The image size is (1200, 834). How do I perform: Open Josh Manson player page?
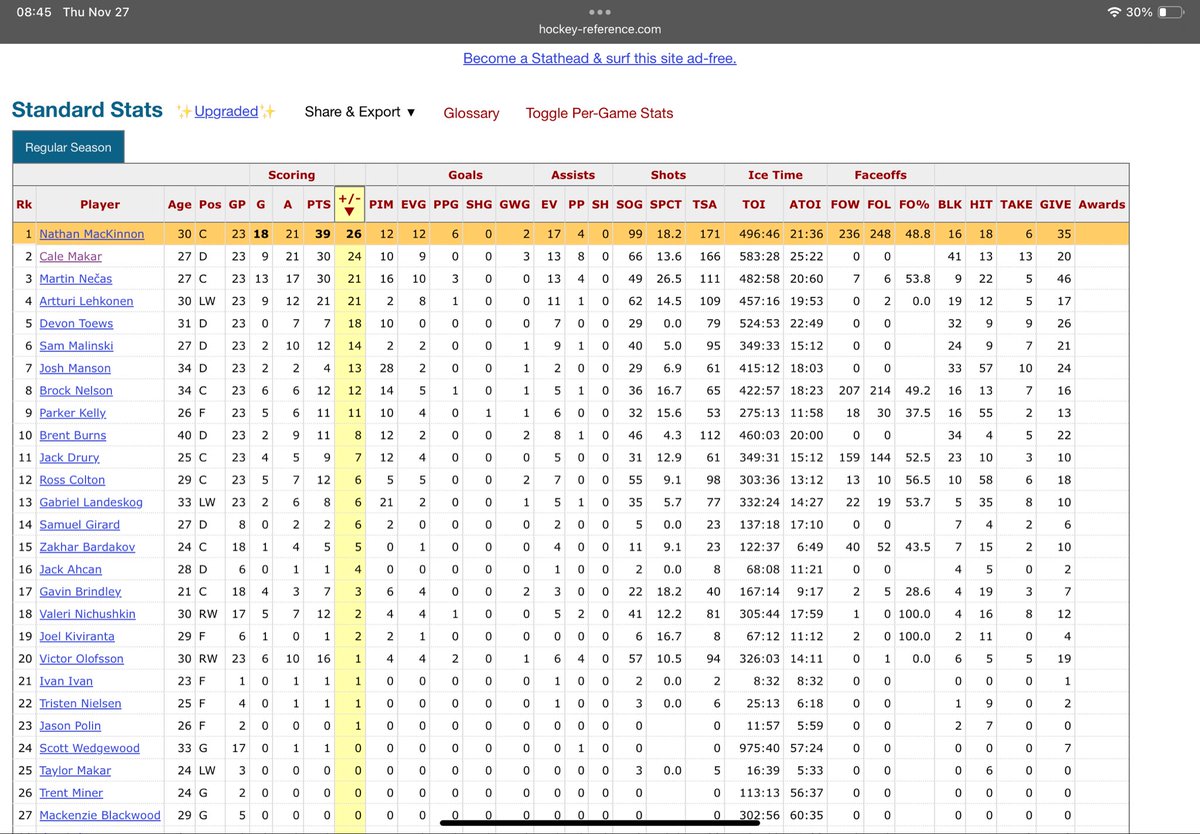(76, 368)
